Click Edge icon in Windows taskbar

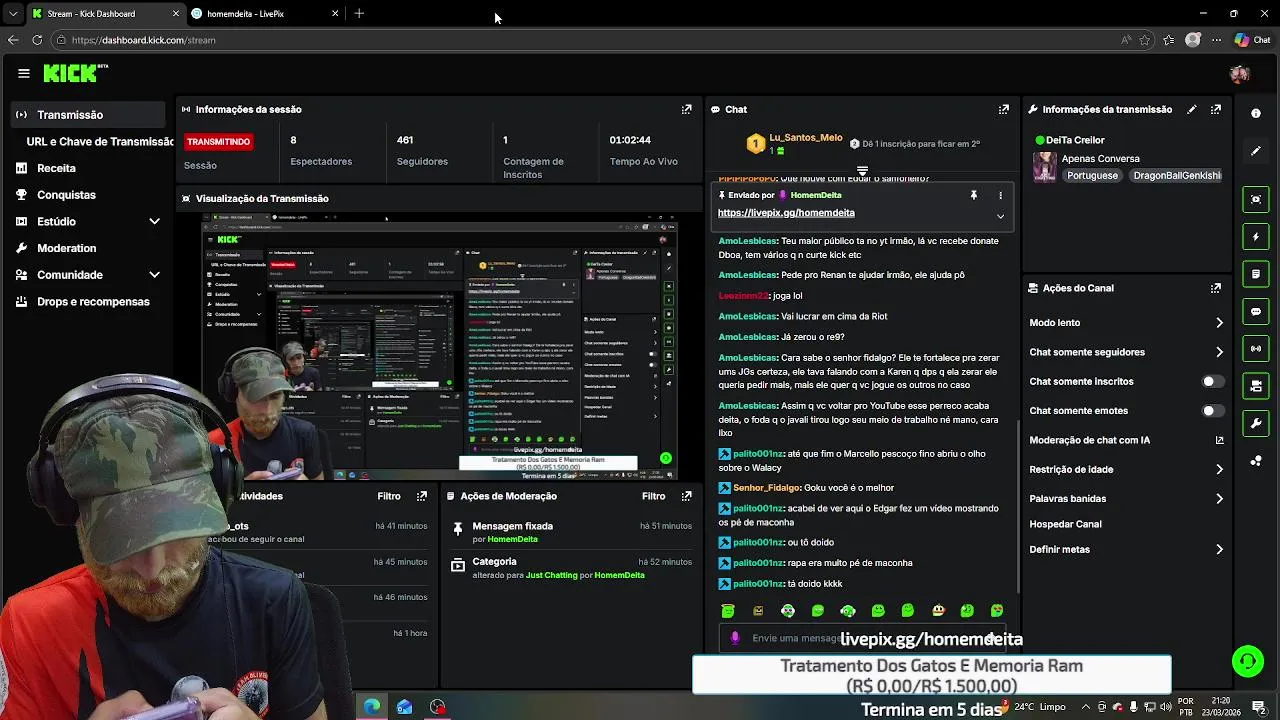372,707
